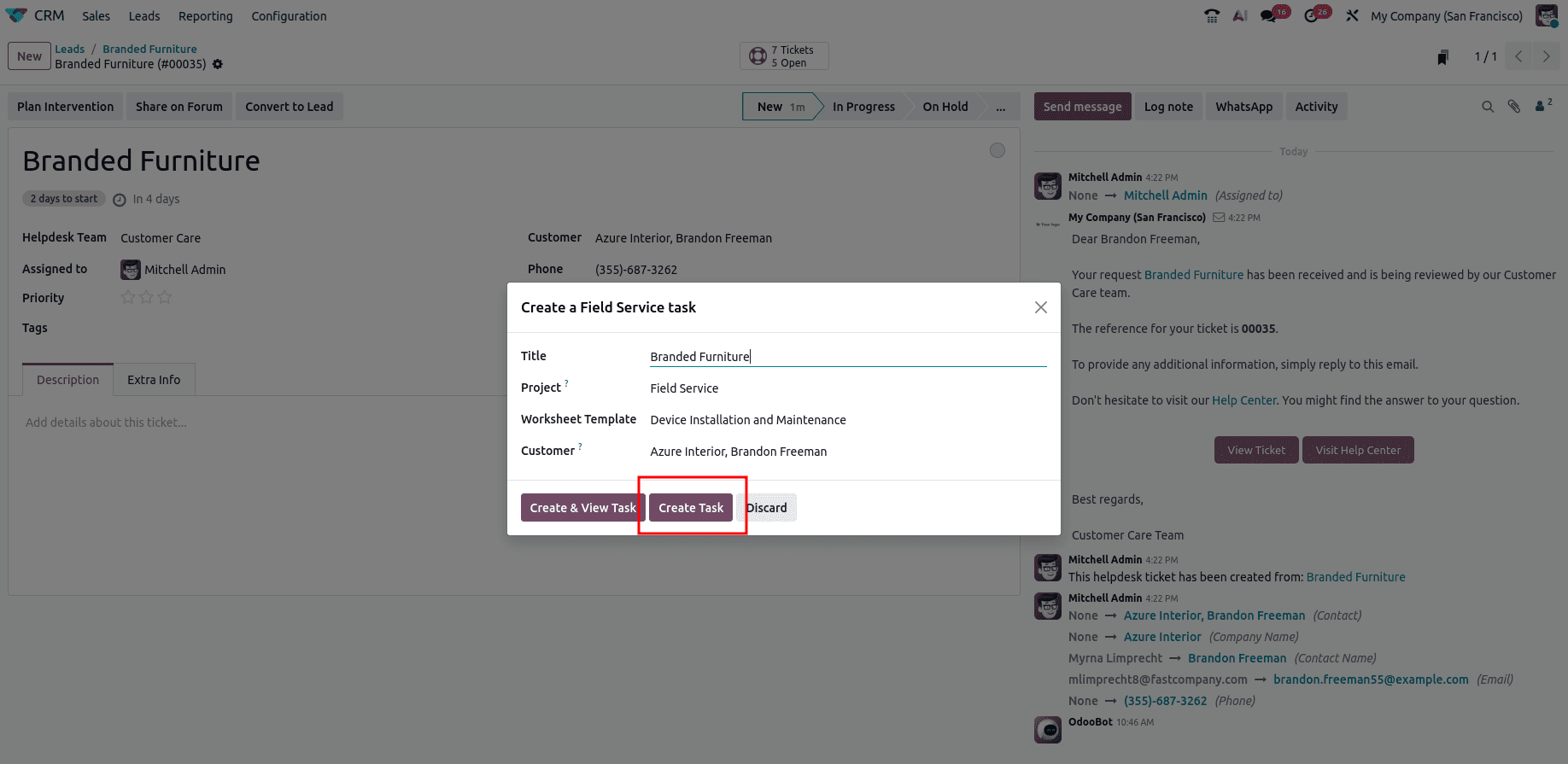Click the bookmark icon near the pager
1568x764 pixels.
(x=1443, y=56)
